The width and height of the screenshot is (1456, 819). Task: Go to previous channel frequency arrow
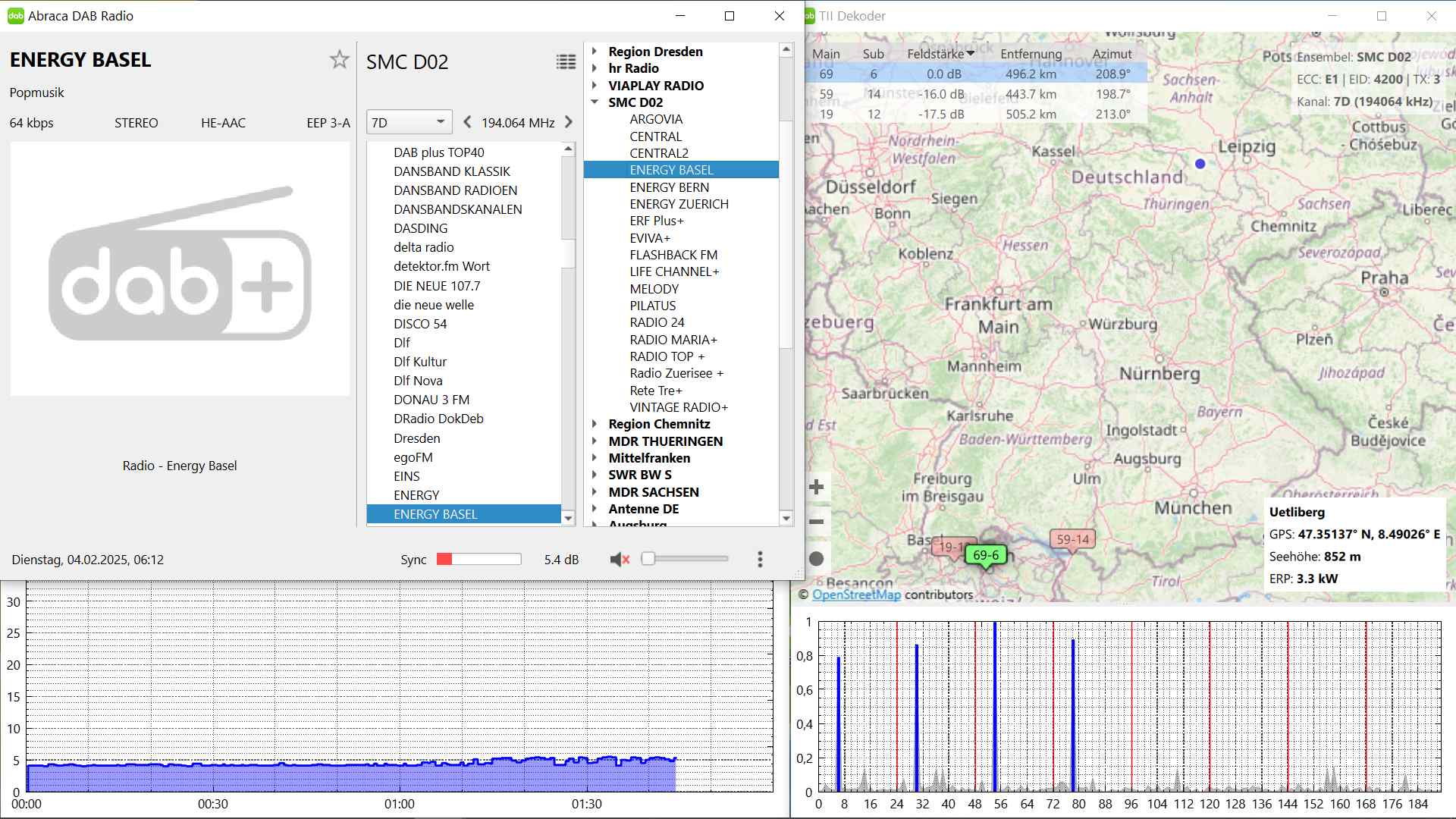[467, 122]
